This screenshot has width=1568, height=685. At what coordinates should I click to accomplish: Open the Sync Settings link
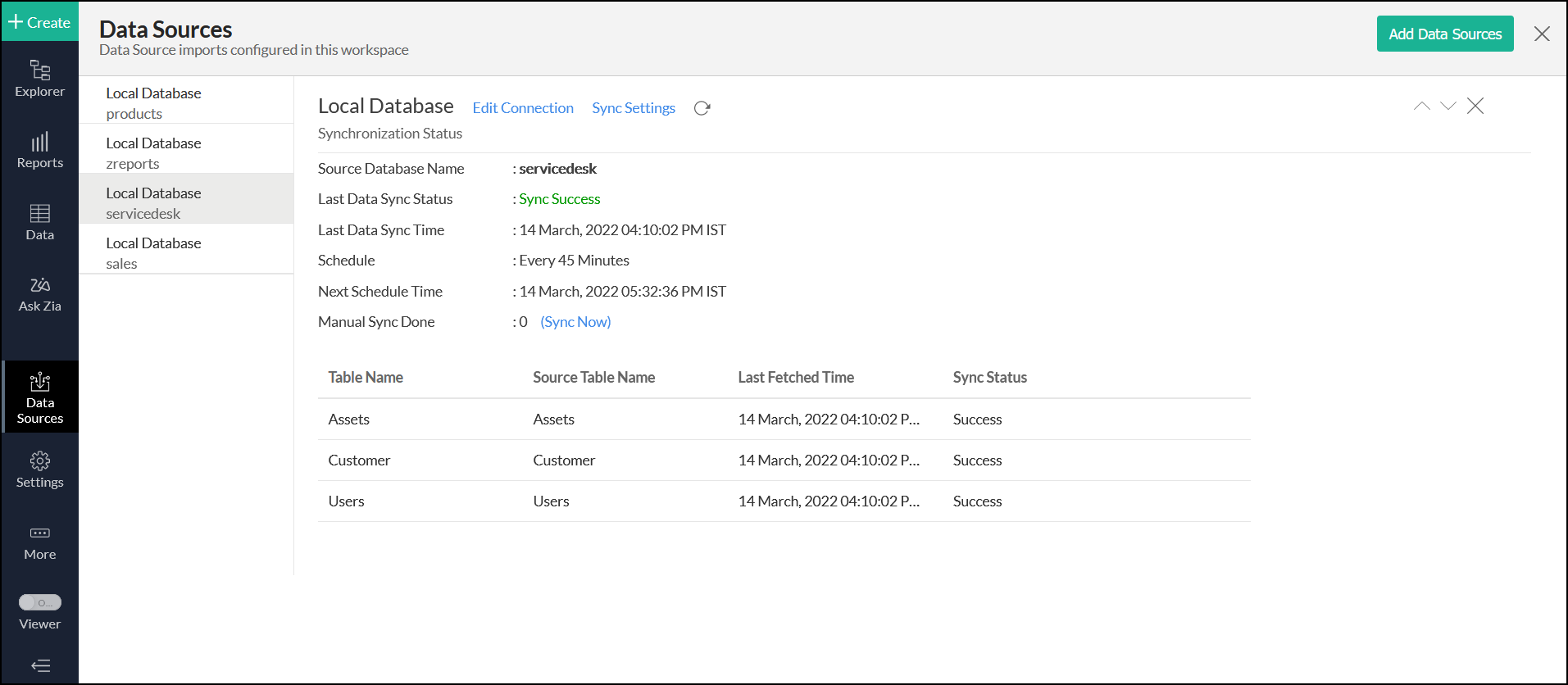pyautogui.click(x=634, y=108)
